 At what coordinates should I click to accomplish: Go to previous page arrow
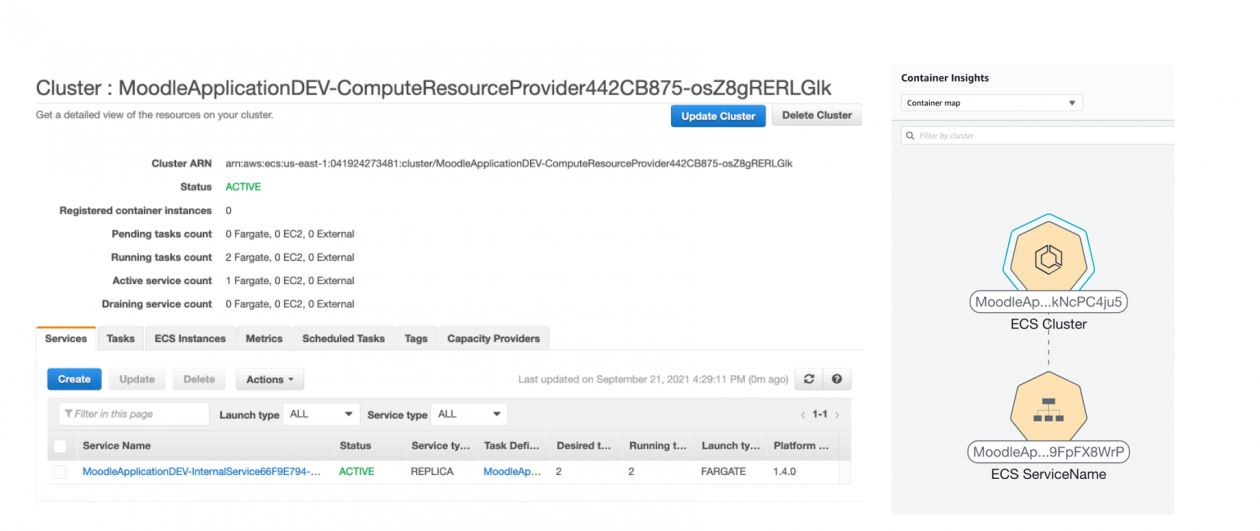click(802, 414)
